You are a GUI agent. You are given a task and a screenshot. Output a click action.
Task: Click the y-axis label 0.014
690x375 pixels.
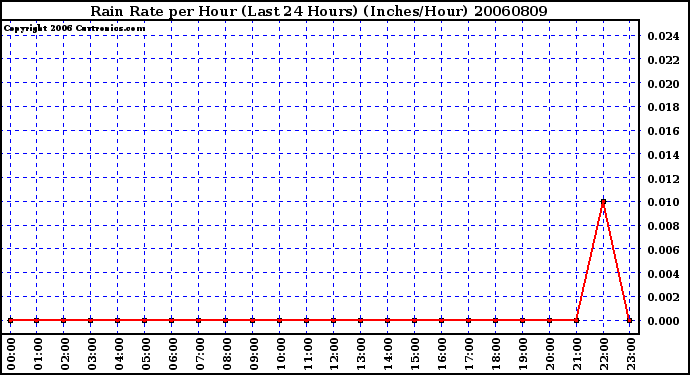point(663,155)
